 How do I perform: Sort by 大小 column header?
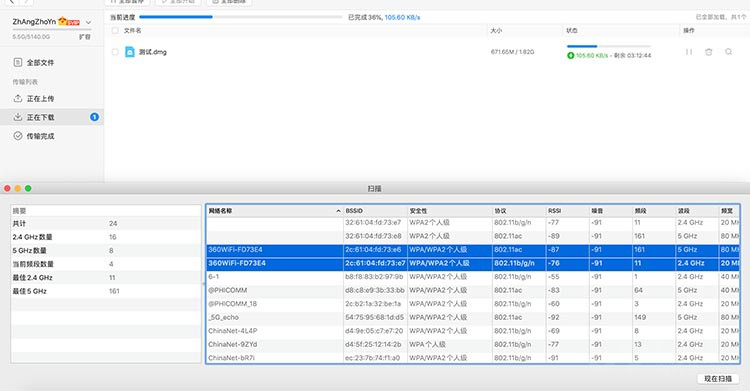[x=496, y=31]
